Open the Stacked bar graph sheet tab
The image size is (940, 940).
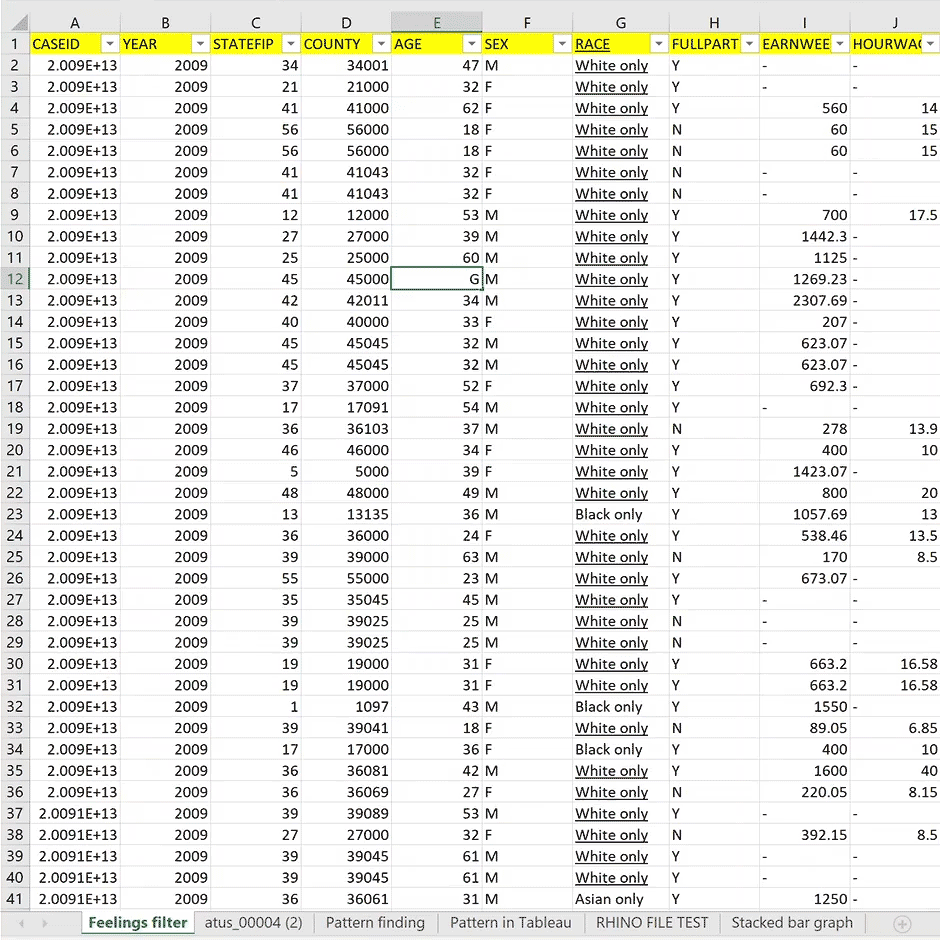[x=792, y=923]
